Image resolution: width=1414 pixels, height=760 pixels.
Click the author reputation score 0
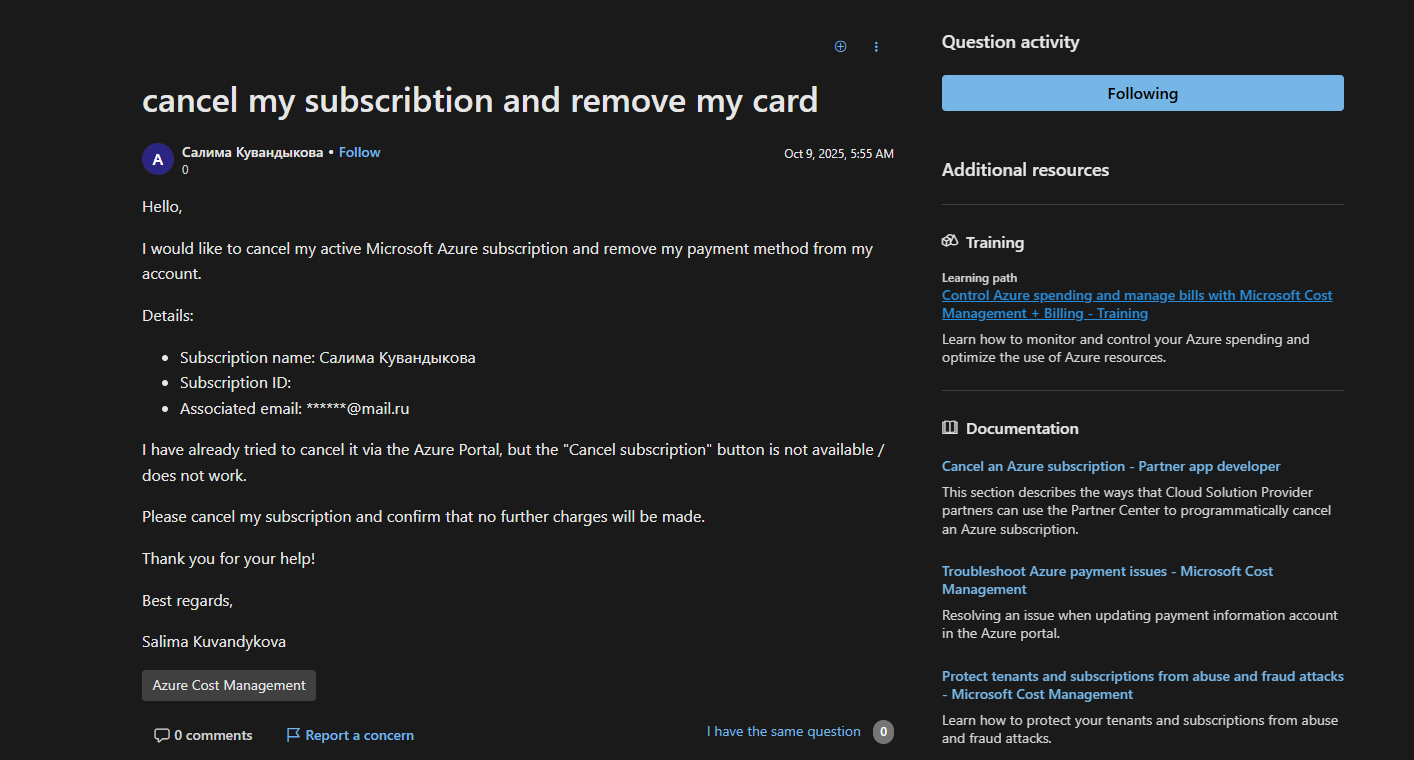click(x=185, y=170)
